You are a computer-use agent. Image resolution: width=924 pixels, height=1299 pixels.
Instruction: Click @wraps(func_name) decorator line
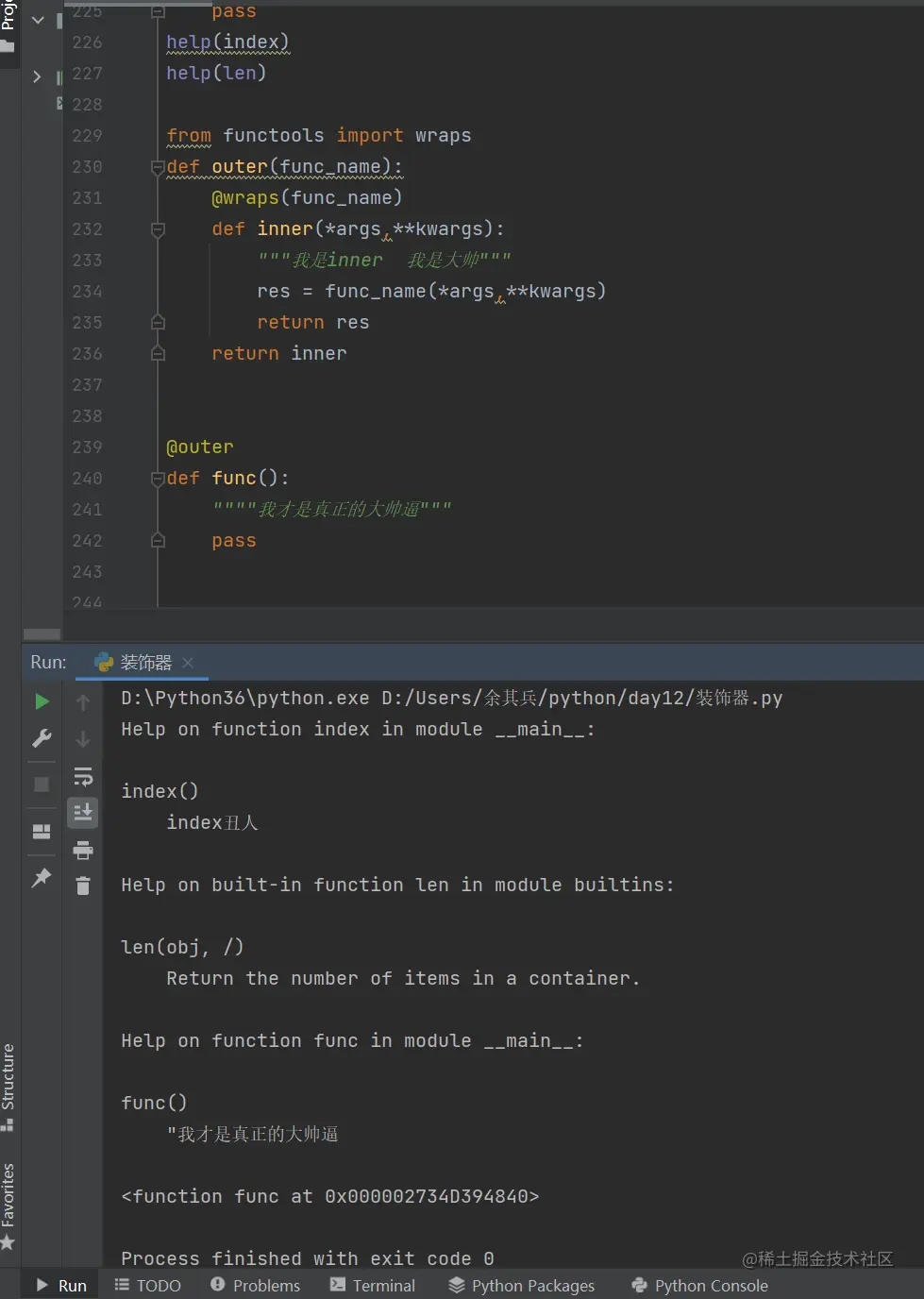tap(307, 198)
